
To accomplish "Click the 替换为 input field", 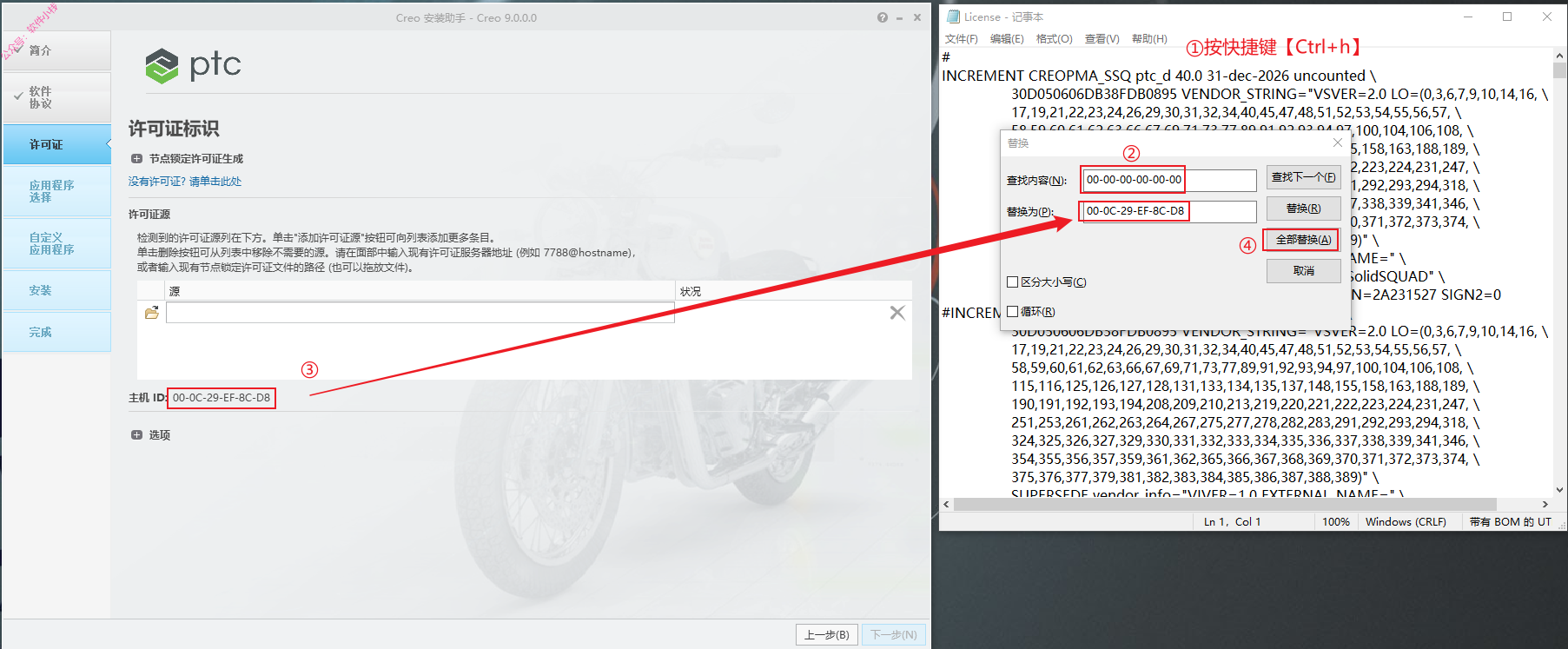I will coord(1168,211).
